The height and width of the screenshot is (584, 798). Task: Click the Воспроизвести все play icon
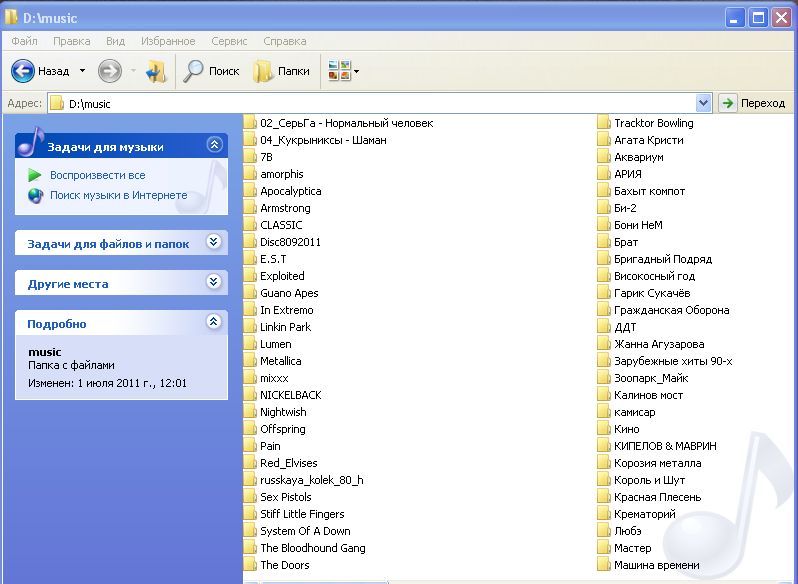pos(35,176)
